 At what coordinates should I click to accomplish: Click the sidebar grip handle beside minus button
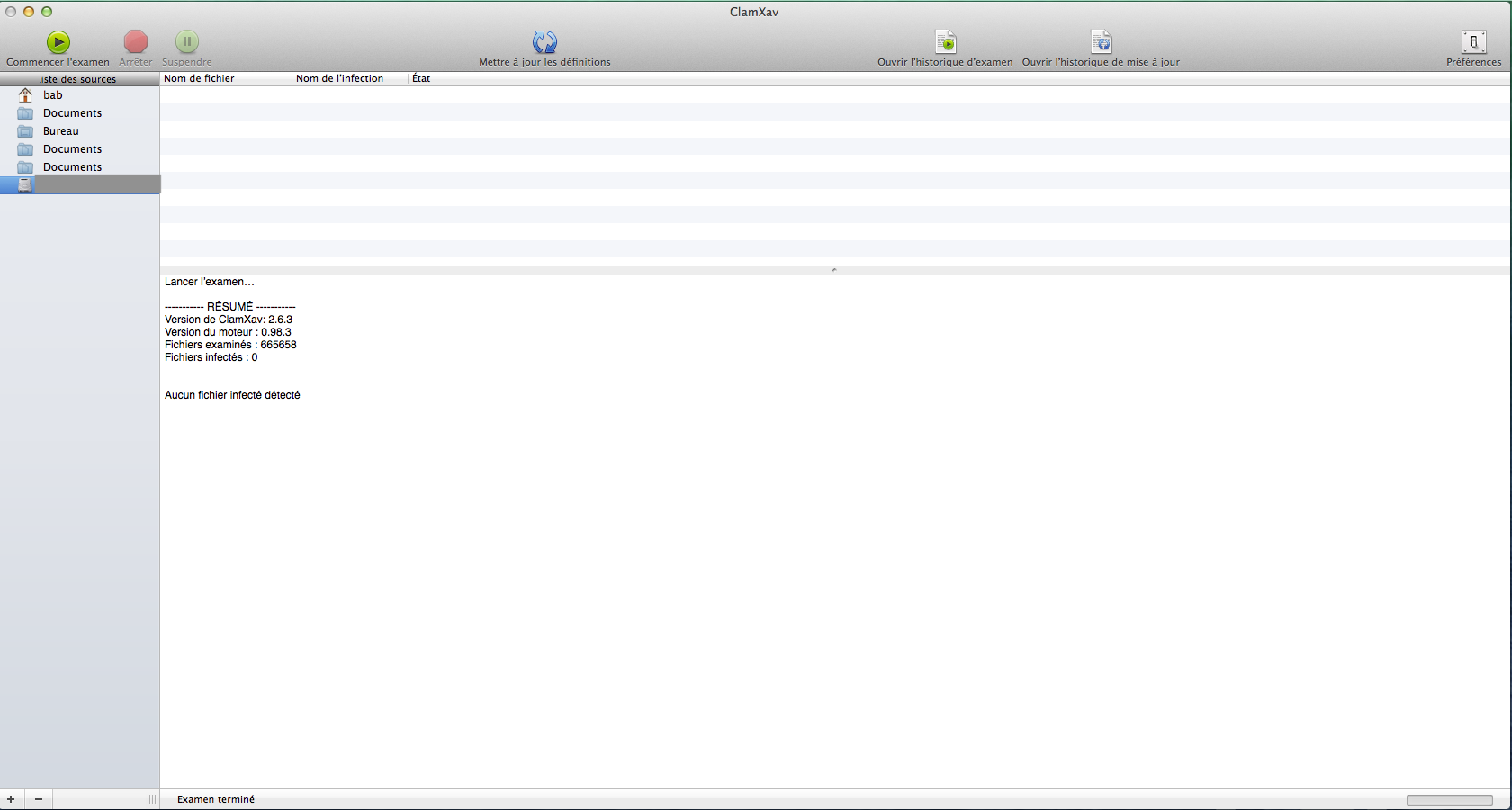pyautogui.click(x=152, y=799)
